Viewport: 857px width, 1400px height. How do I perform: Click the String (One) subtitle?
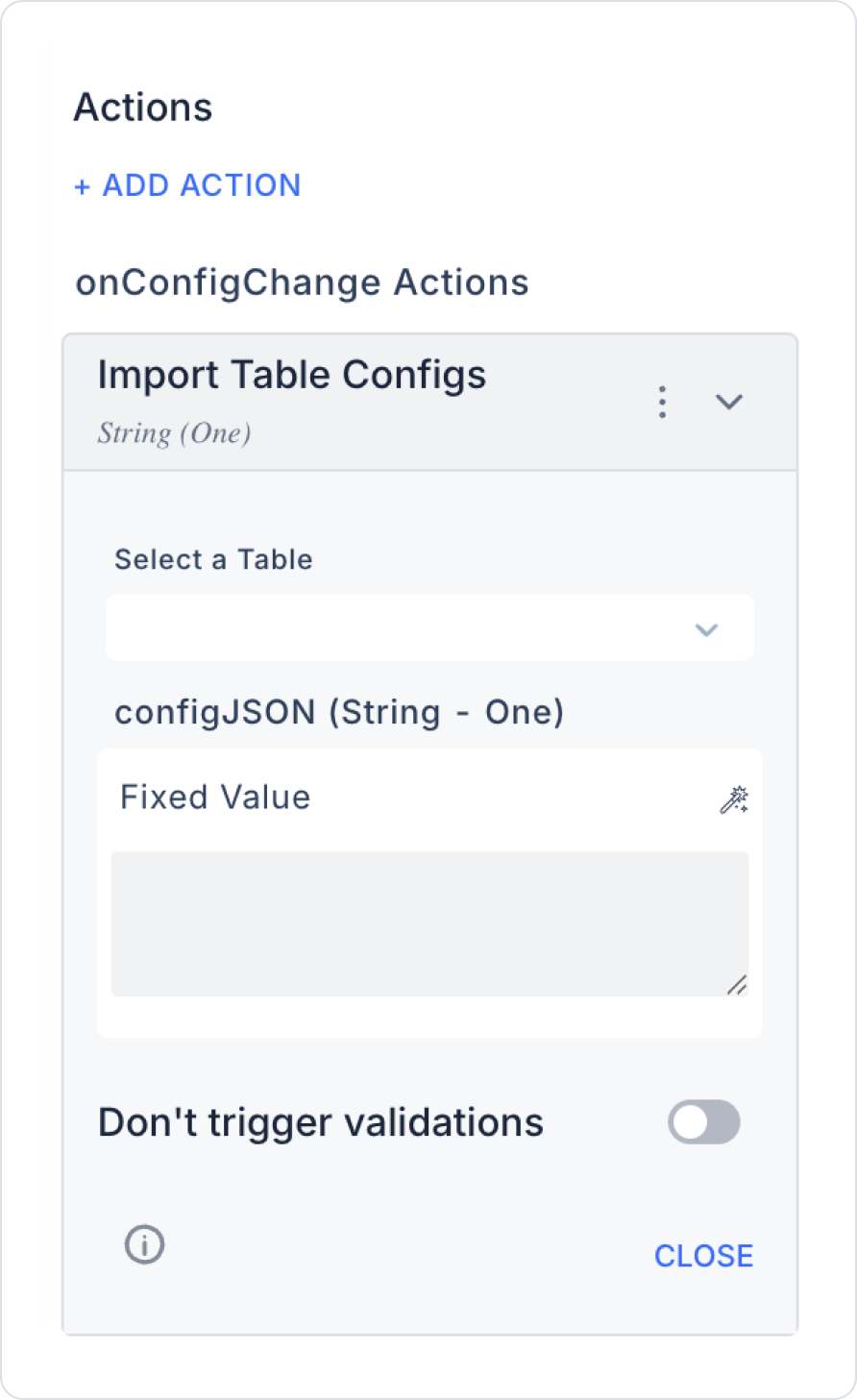(x=174, y=433)
